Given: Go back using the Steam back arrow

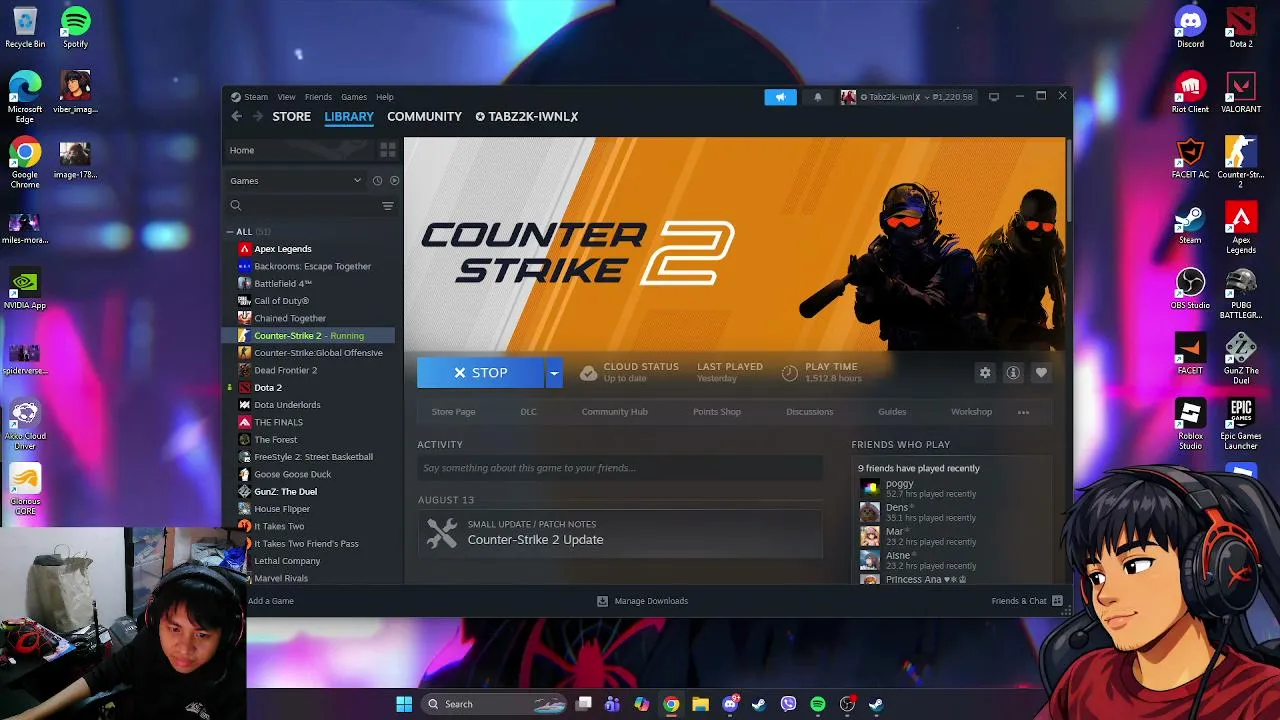Looking at the screenshot, I should pos(236,116).
